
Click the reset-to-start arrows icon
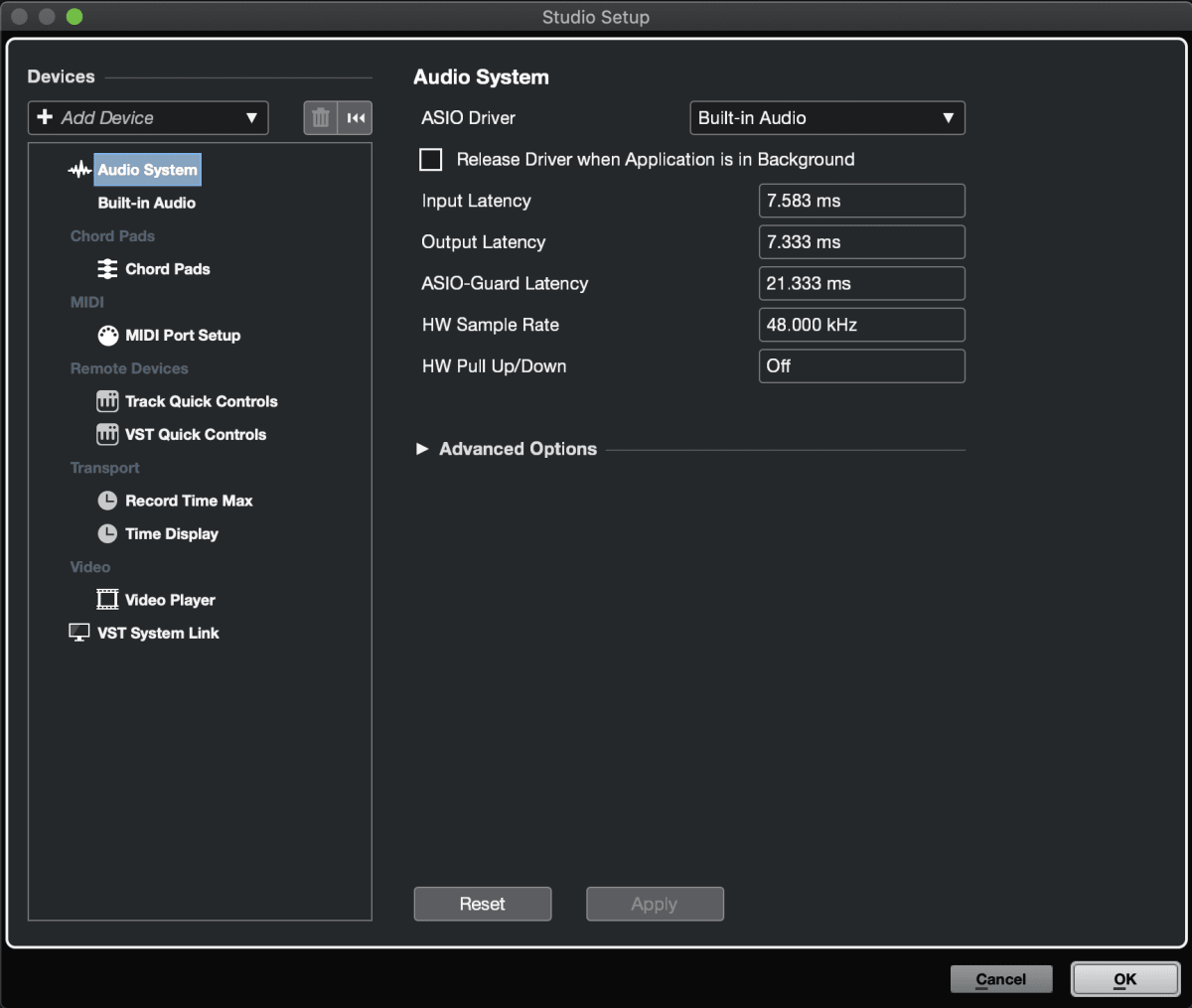point(356,118)
